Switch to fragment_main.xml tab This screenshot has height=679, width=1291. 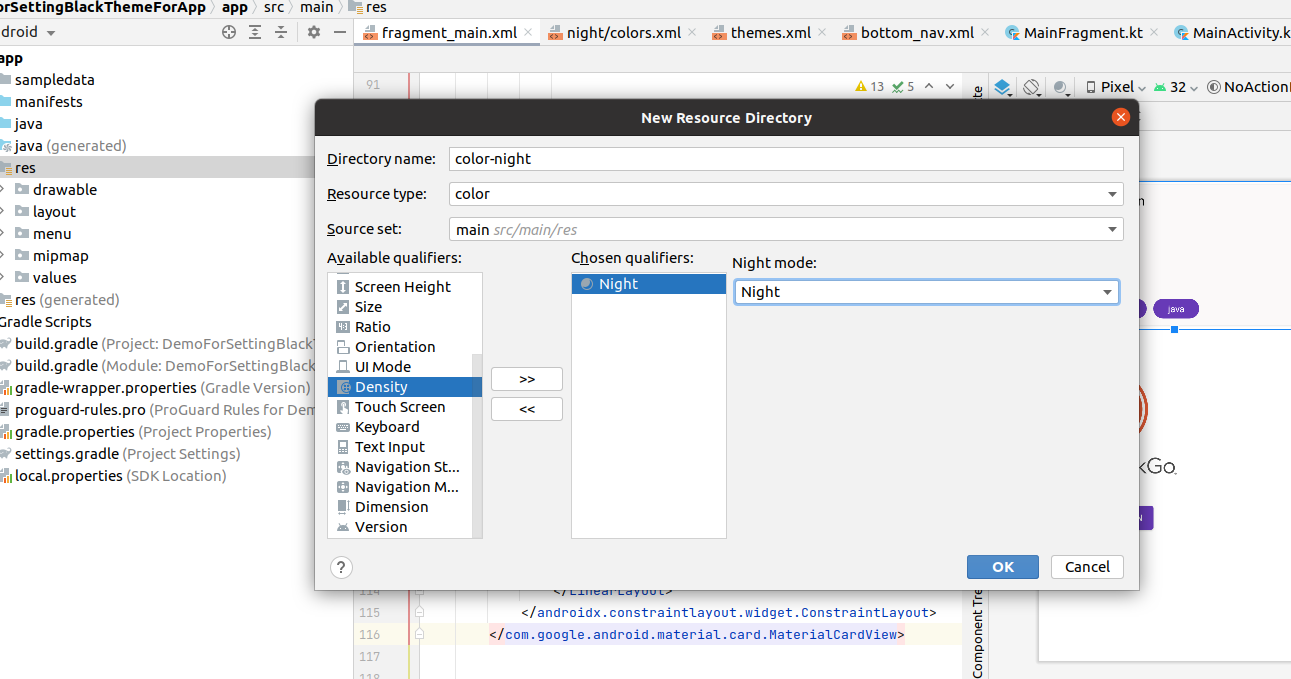[449, 32]
